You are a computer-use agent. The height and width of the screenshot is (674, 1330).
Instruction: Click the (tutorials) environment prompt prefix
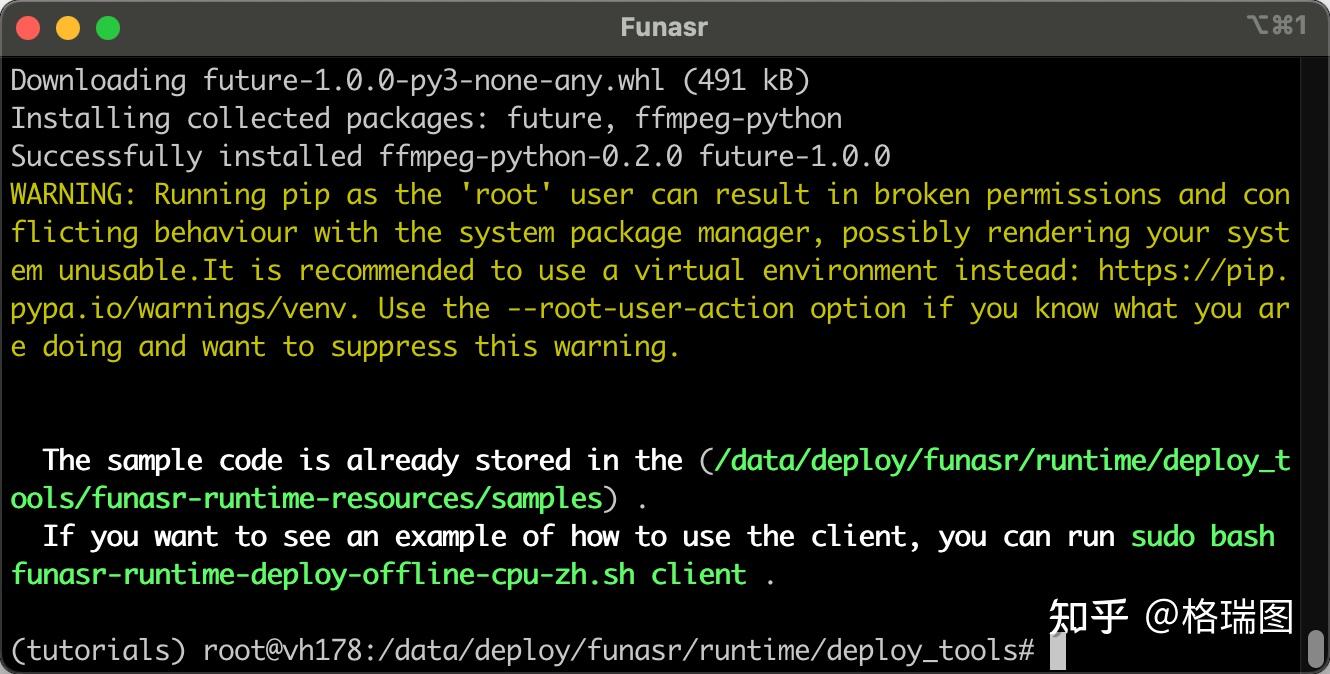coord(98,651)
